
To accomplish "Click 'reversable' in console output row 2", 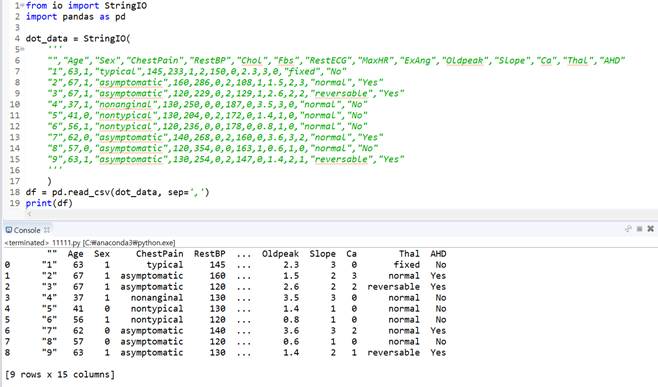I will coord(394,287).
